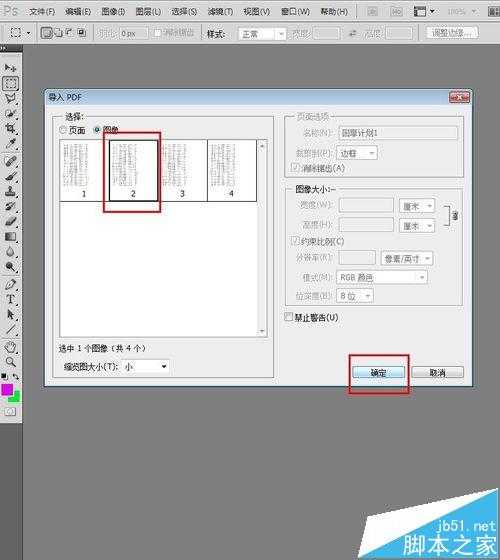The image size is (500, 560).
Task: Select the Spot Healing Brush tool
Action: tap(10, 160)
